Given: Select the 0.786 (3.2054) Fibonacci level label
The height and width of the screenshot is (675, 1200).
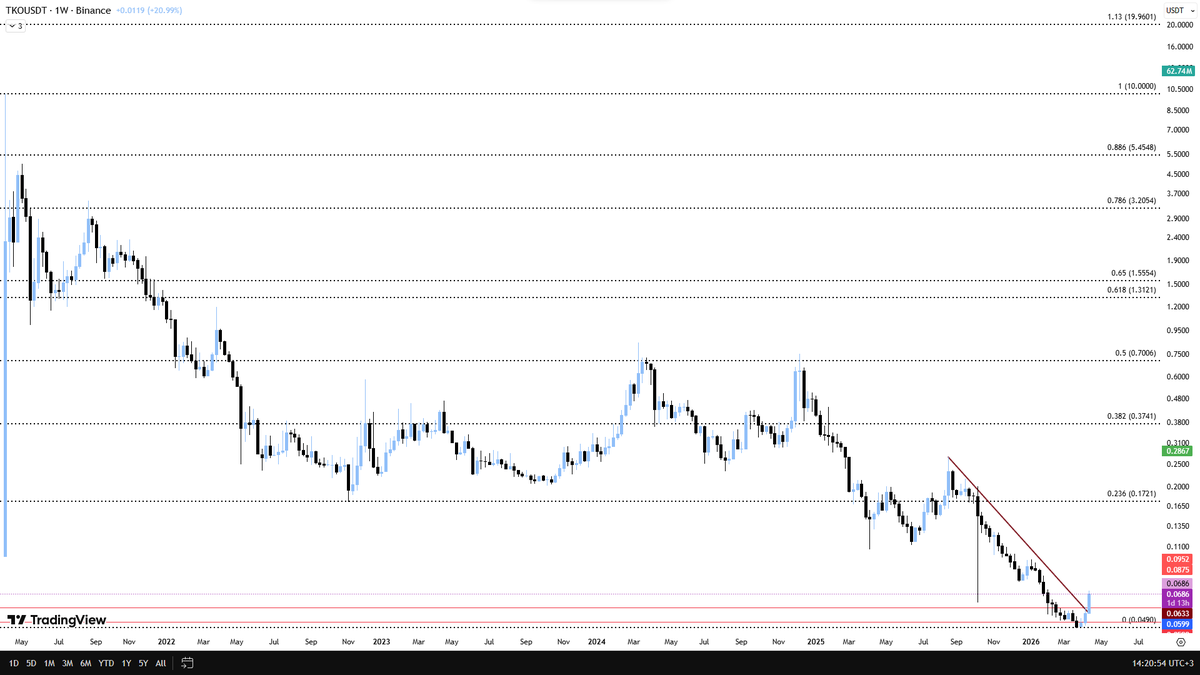Looking at the screenshot, I should pyautogui.click(x=1132, y=200).
